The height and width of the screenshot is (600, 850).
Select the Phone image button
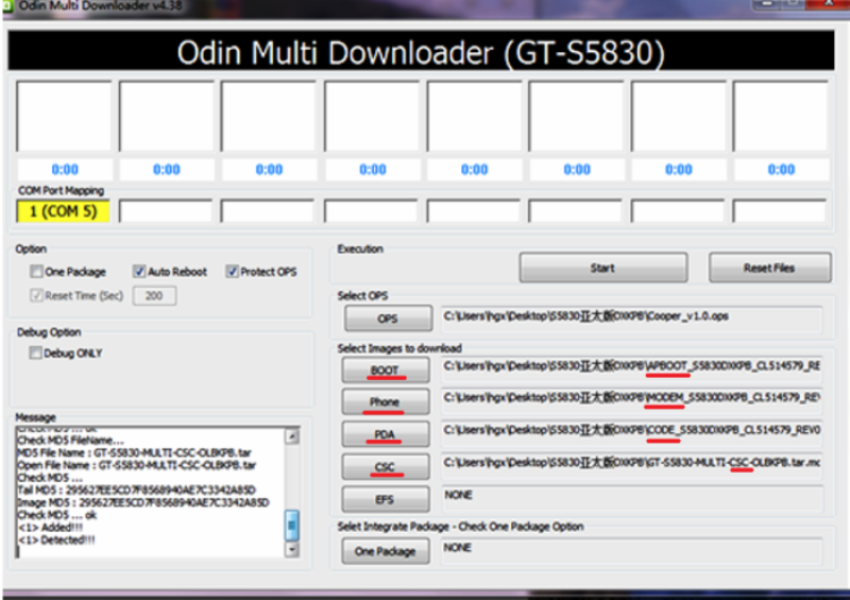point(385,402)
